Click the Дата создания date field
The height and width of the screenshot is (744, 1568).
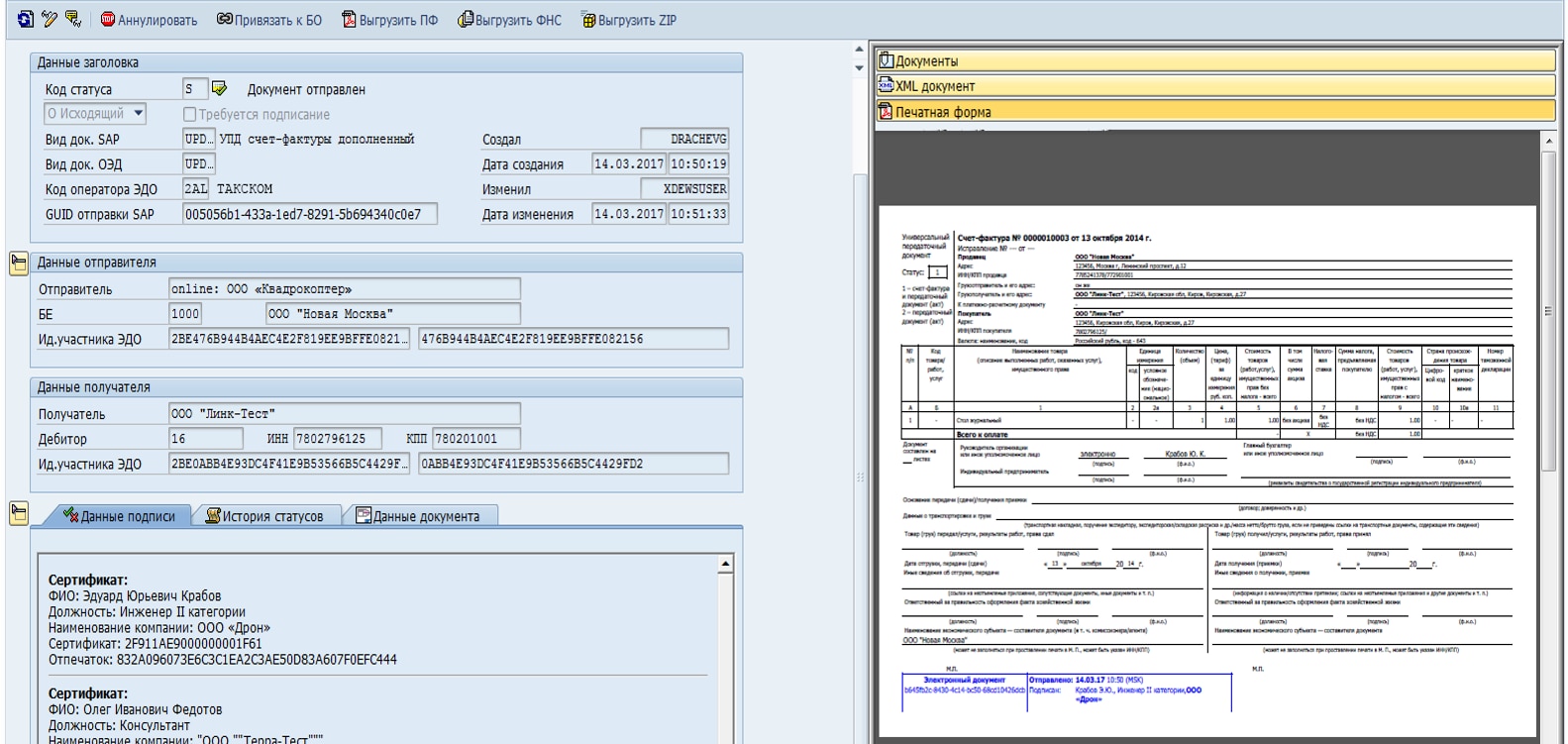(629, 163)
